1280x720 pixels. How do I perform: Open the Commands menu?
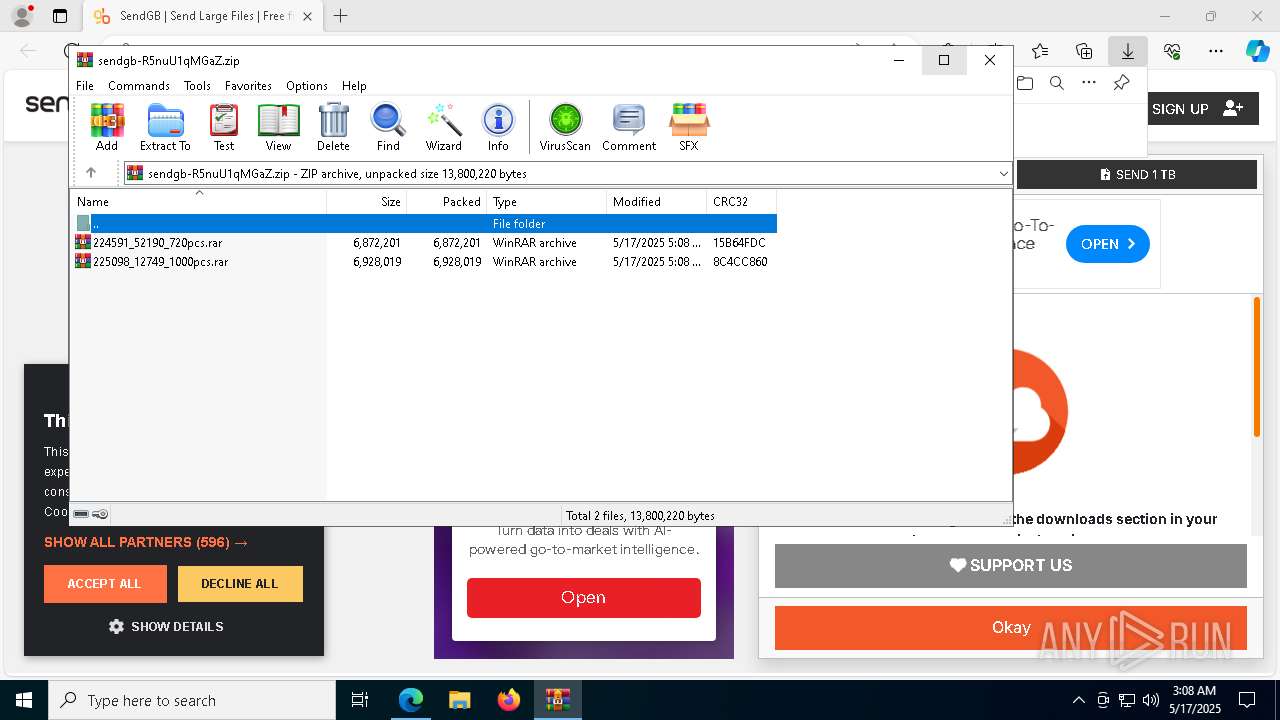click(x=139, y=86)
